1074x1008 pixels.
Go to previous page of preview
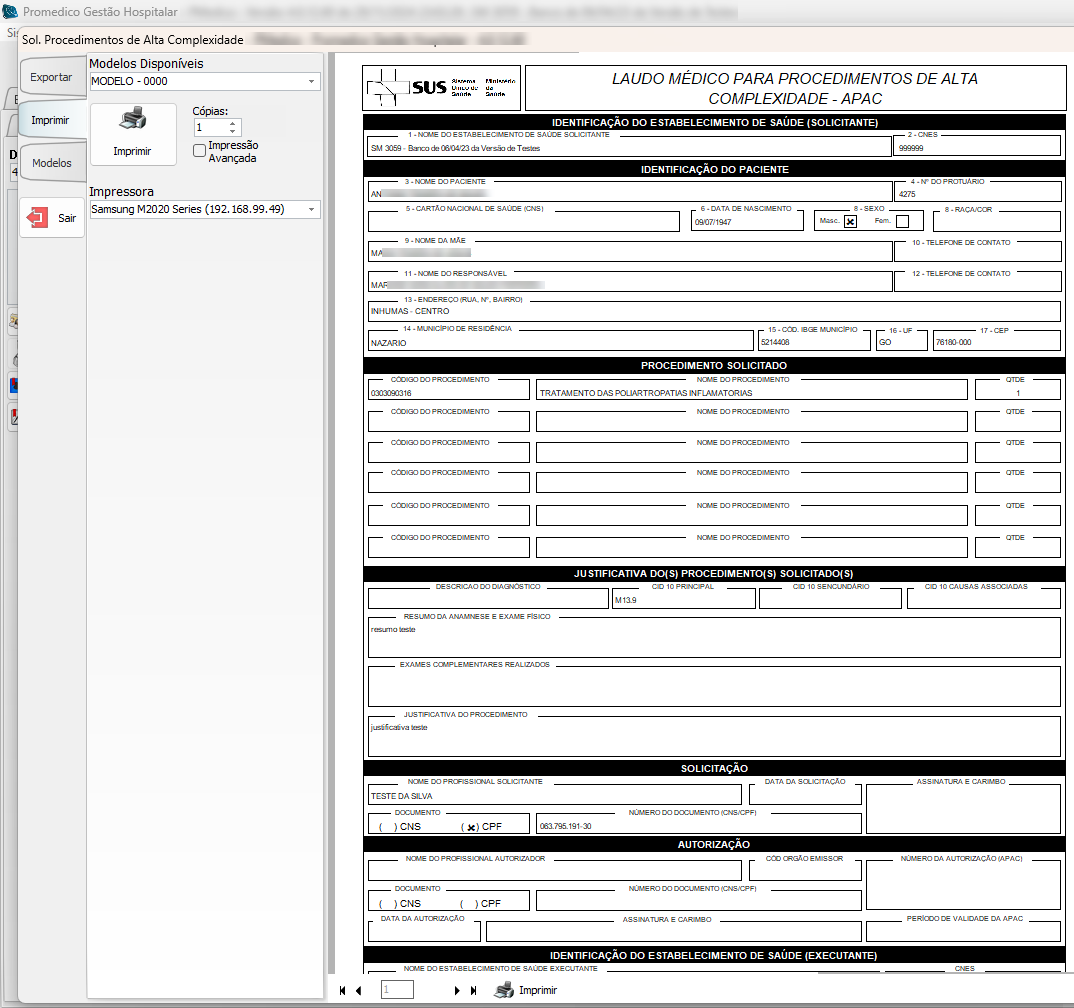tap(358, 990)
